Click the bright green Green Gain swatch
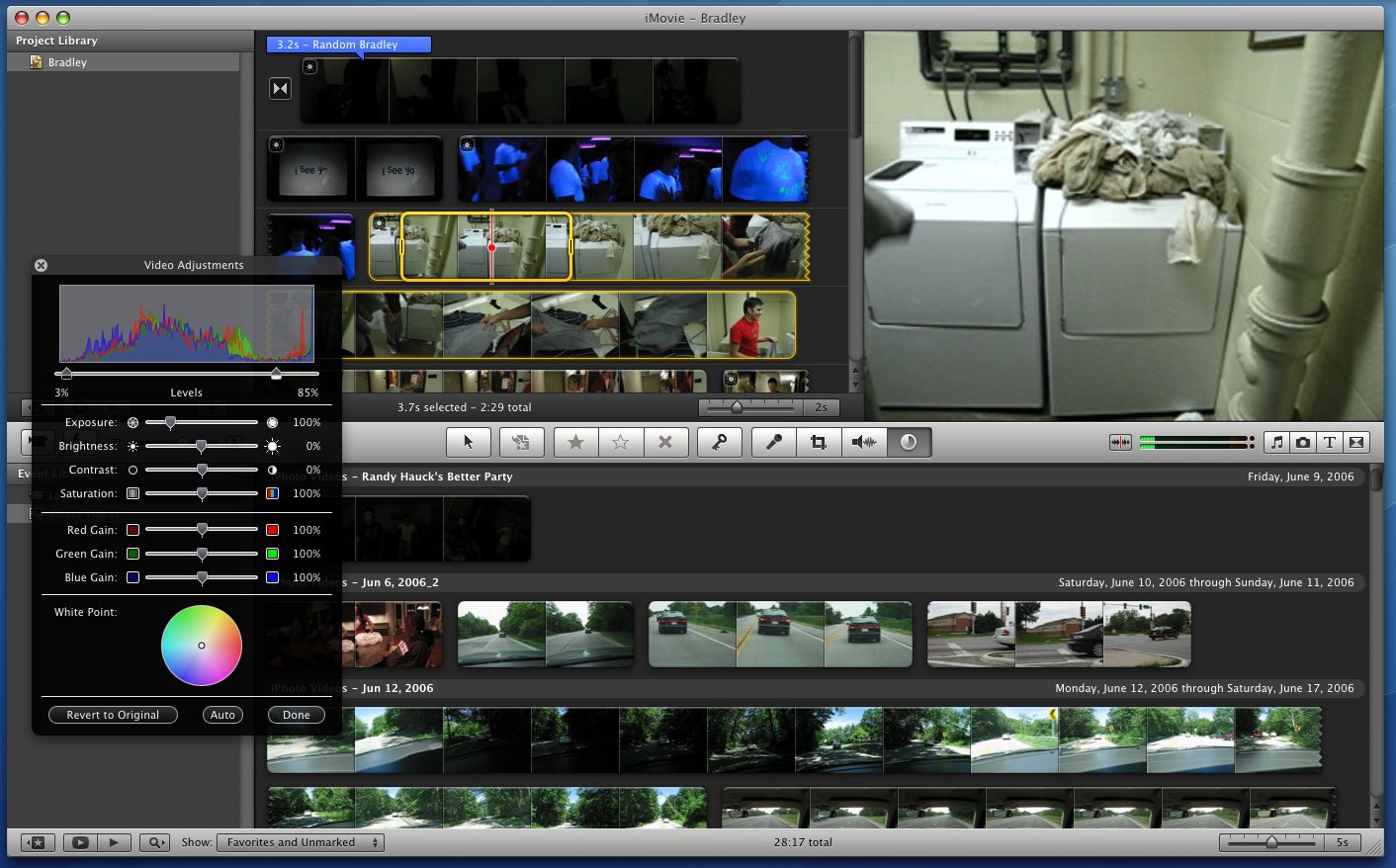The image size is (1396, 868). (272, 554)
